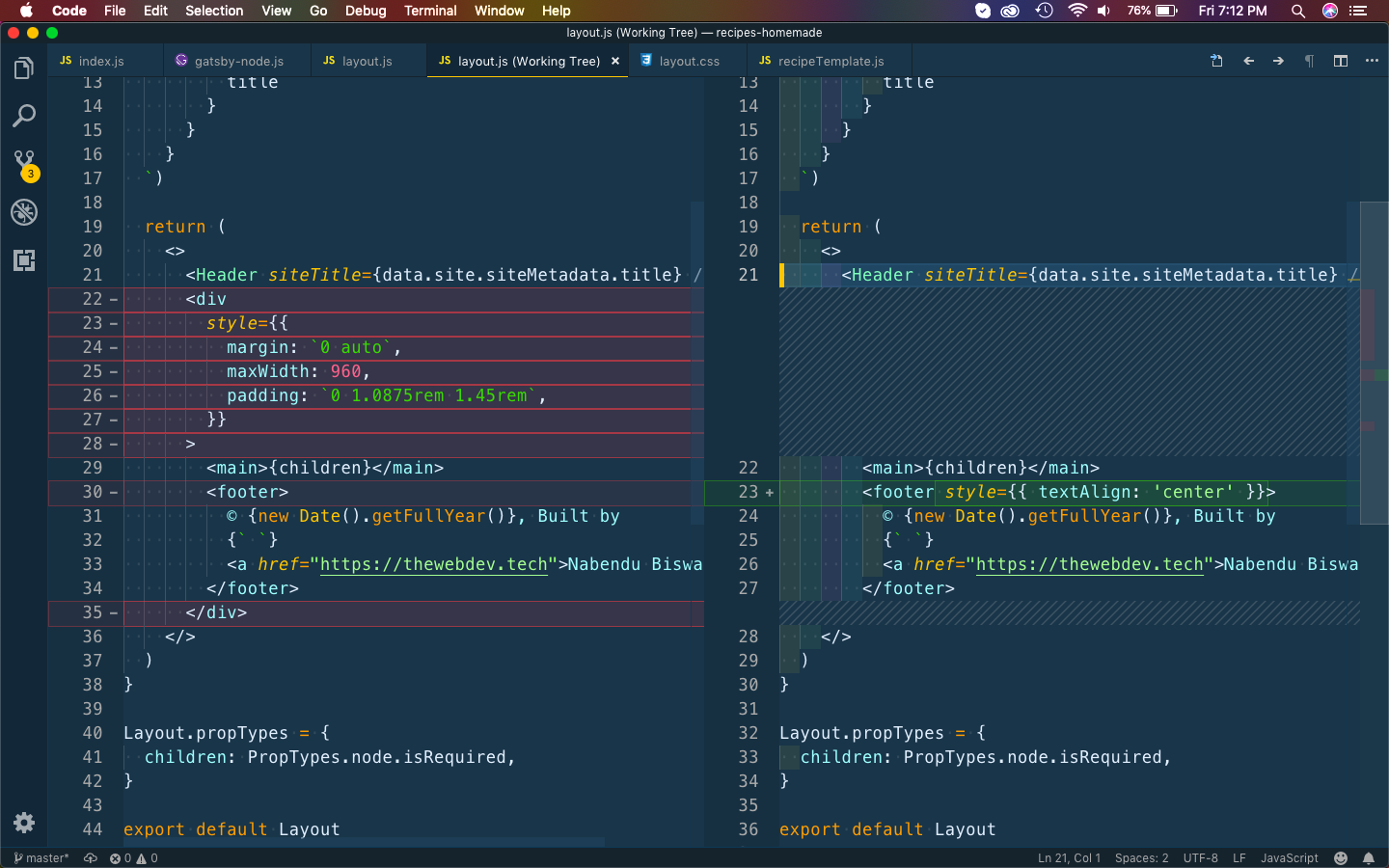Click the Siri icon in menu bar
This screenshot has width=1389, height=868.
point(1330,11)
